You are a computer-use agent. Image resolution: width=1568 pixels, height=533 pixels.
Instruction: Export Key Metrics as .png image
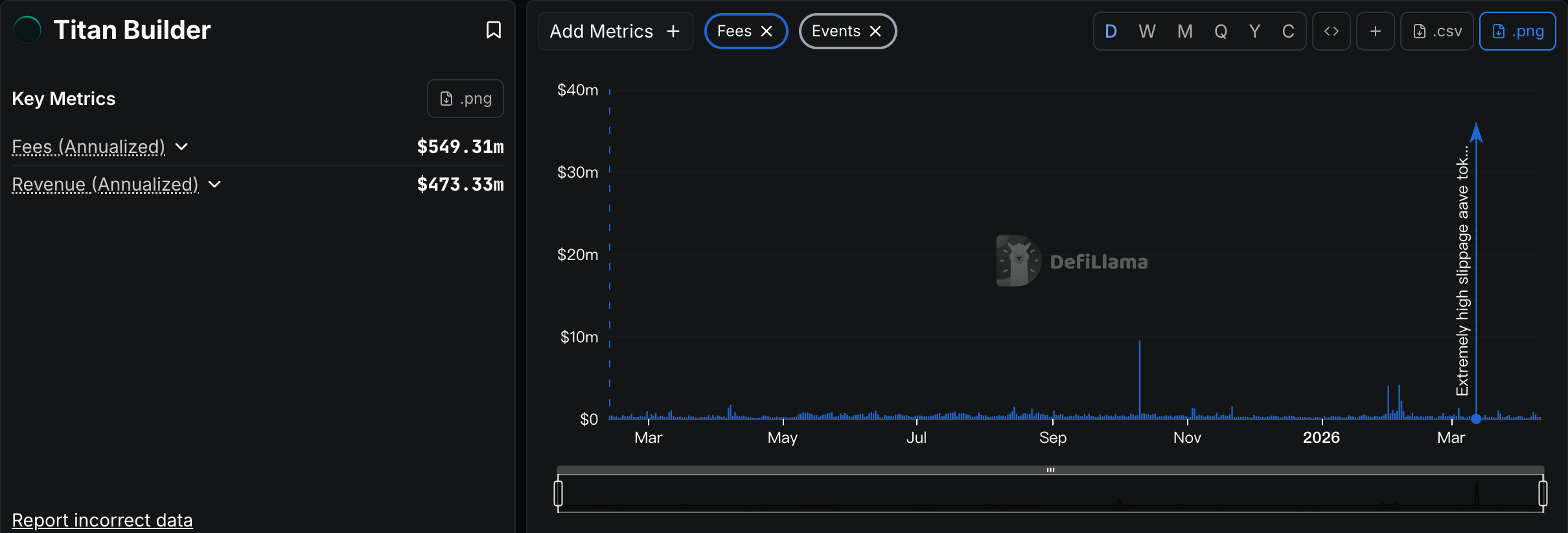pos(465,98)
